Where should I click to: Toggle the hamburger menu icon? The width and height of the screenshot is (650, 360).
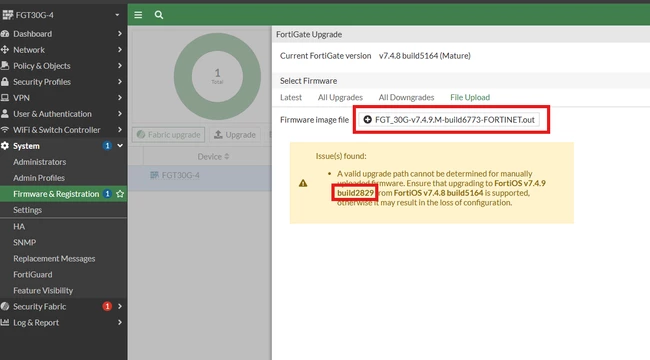tap(138, 15)
